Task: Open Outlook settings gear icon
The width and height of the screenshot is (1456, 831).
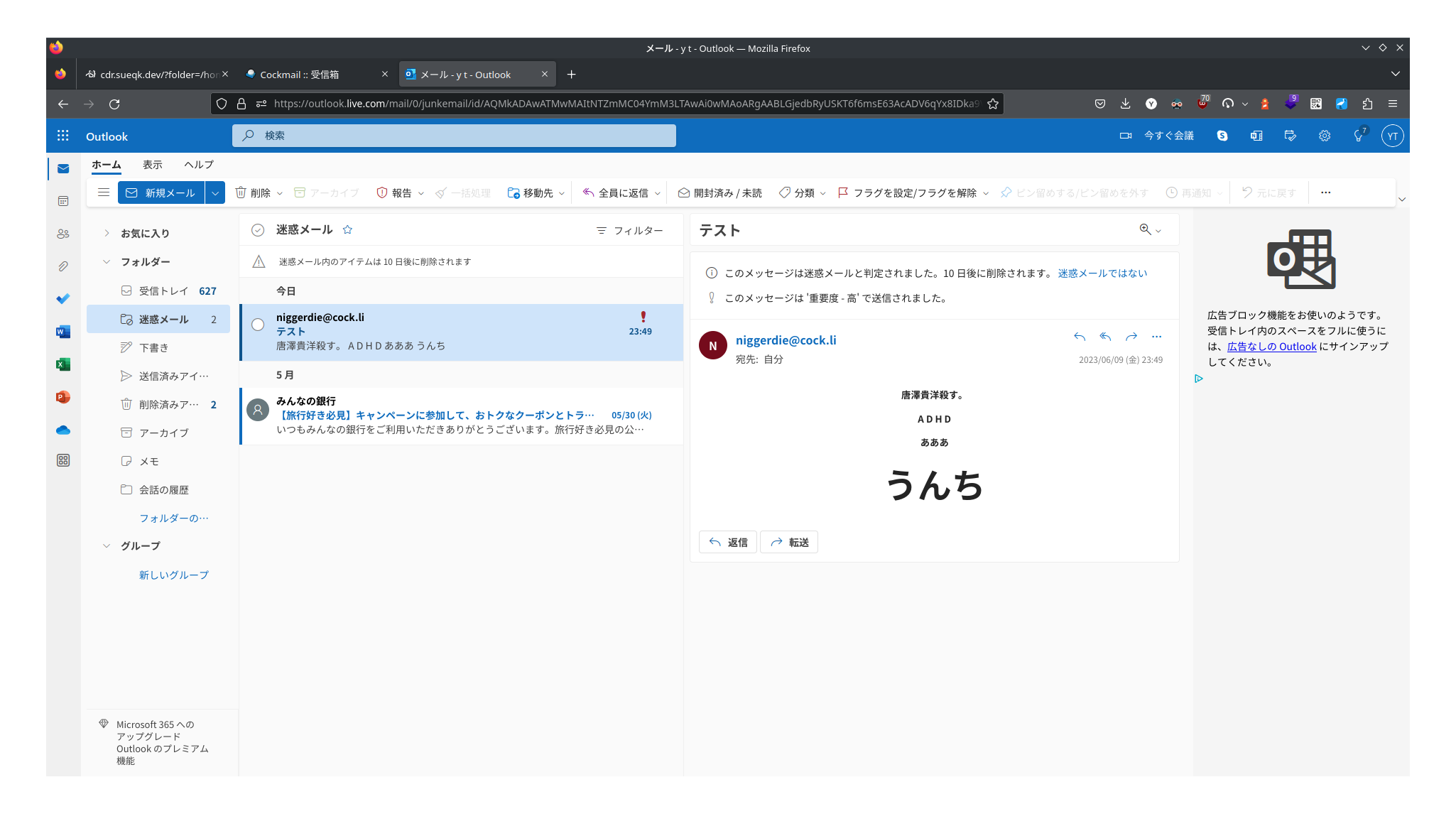Action: [x=1325, y=136]
